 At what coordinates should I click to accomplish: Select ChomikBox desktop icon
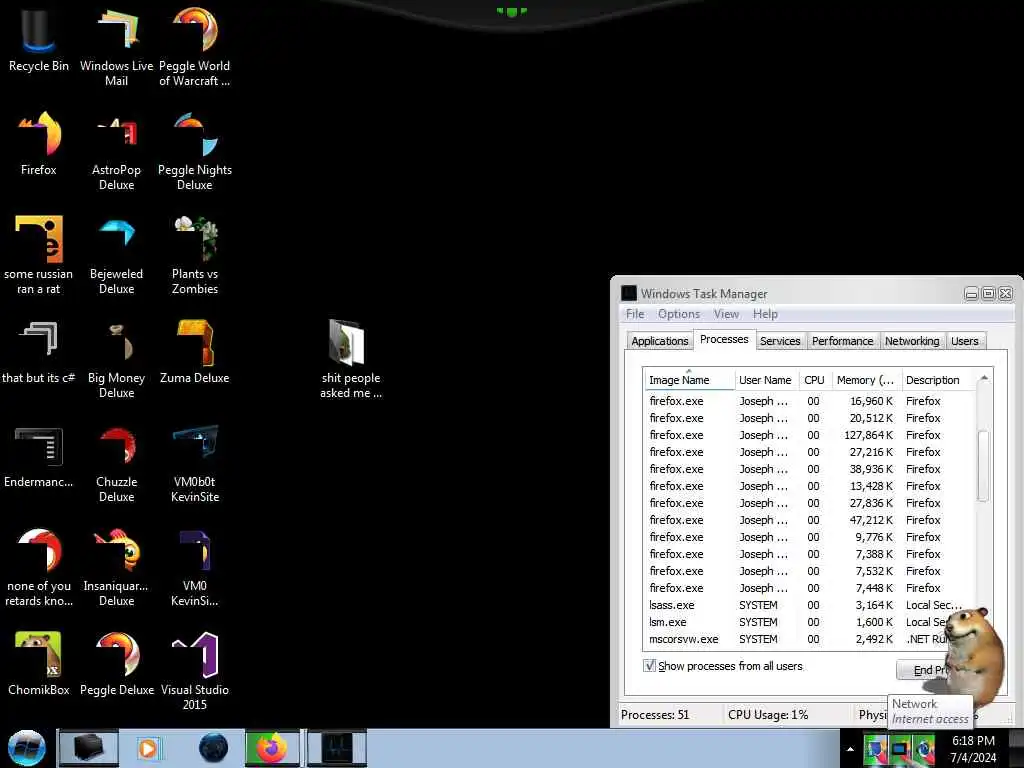[39, 663]
